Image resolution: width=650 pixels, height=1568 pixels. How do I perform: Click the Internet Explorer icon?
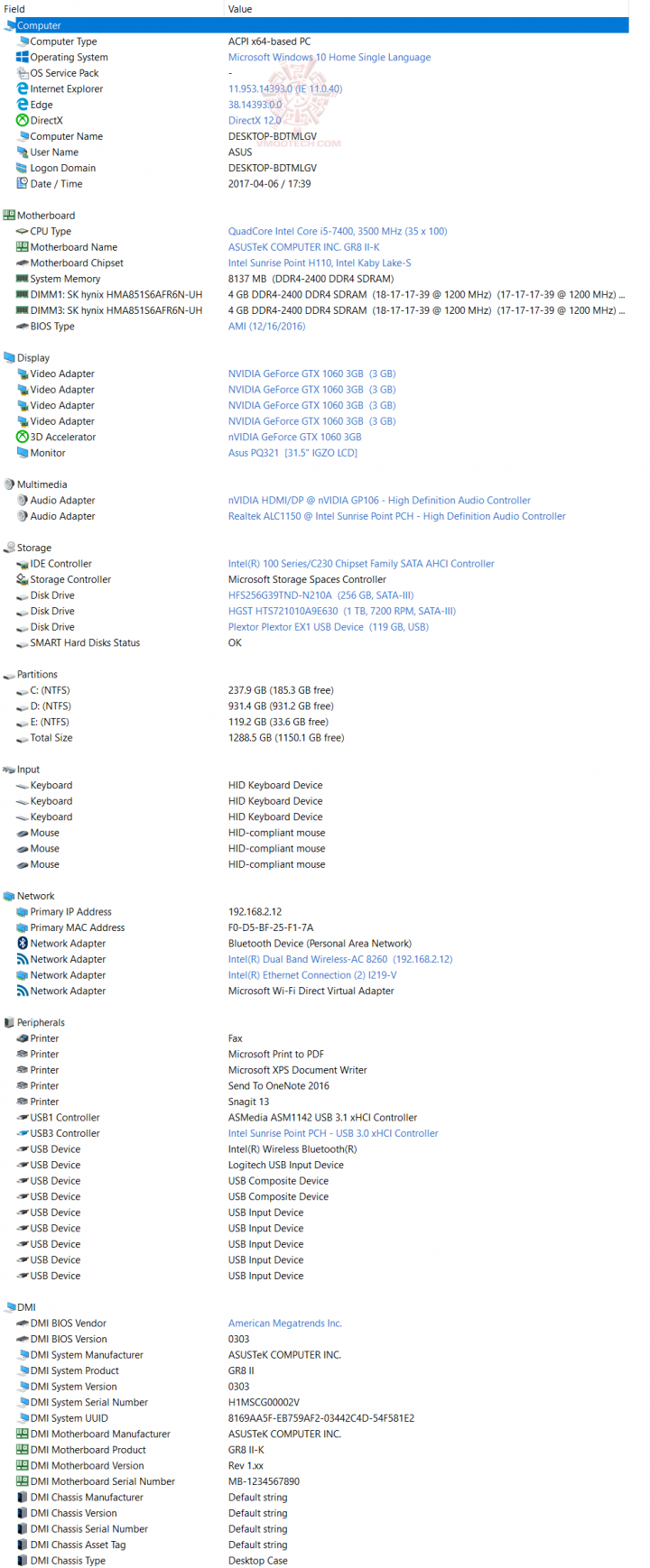tap(23, 88)
